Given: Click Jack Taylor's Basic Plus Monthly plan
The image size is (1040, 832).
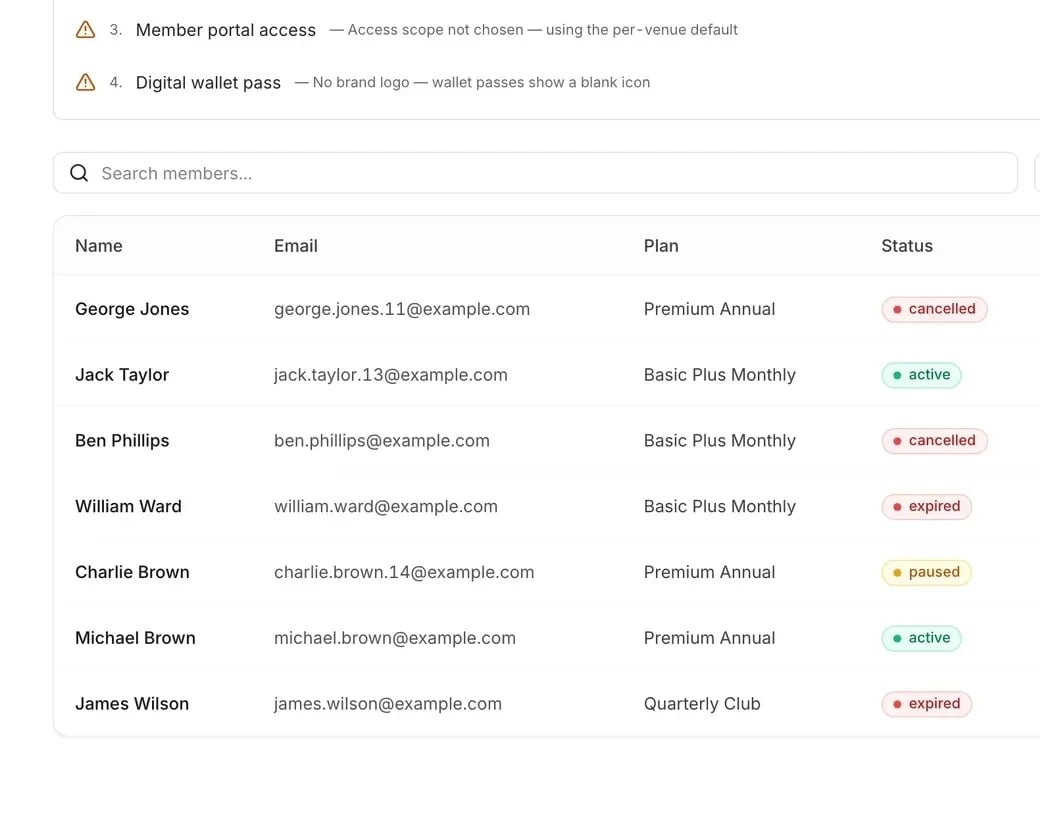Looking at the screenshot, I should coord(720,375).
